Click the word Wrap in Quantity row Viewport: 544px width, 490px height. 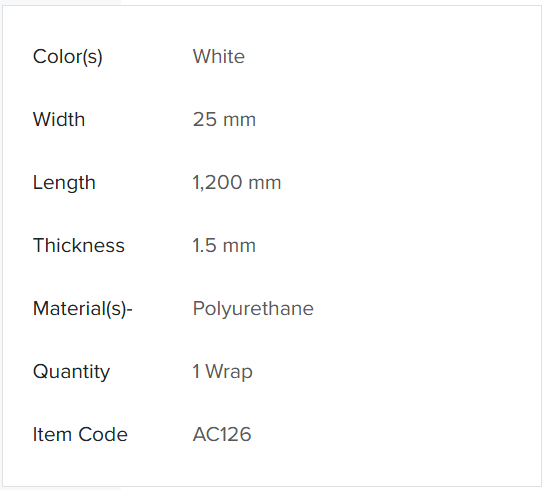229,372
